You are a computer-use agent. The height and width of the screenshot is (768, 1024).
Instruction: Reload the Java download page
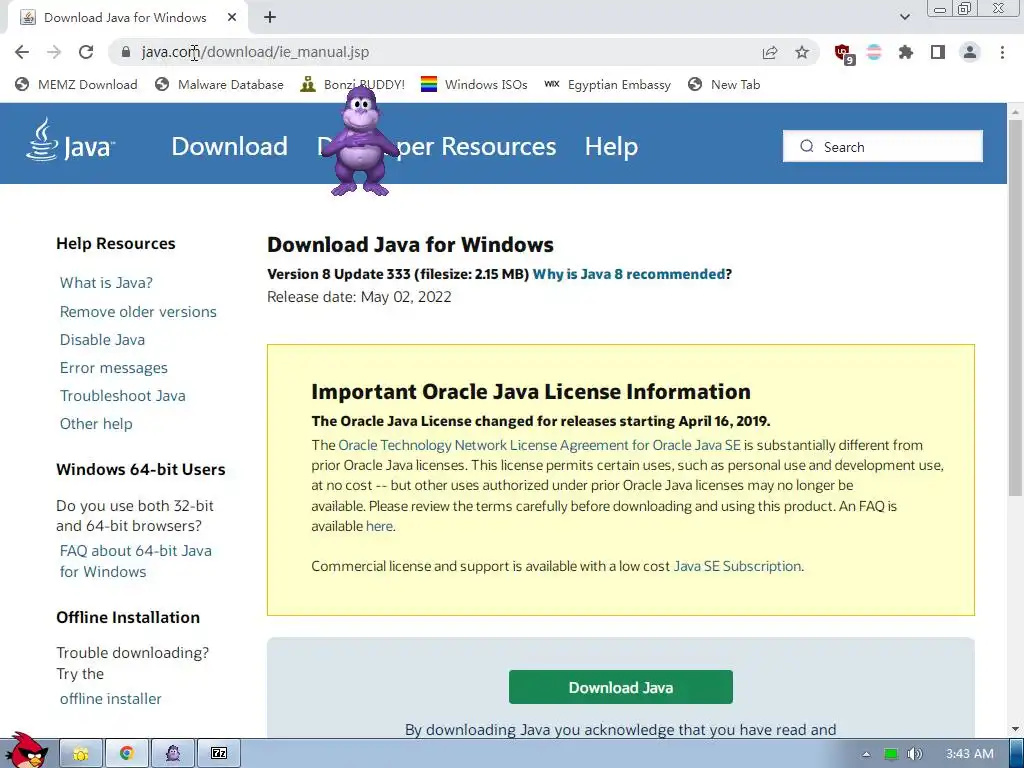86,52
